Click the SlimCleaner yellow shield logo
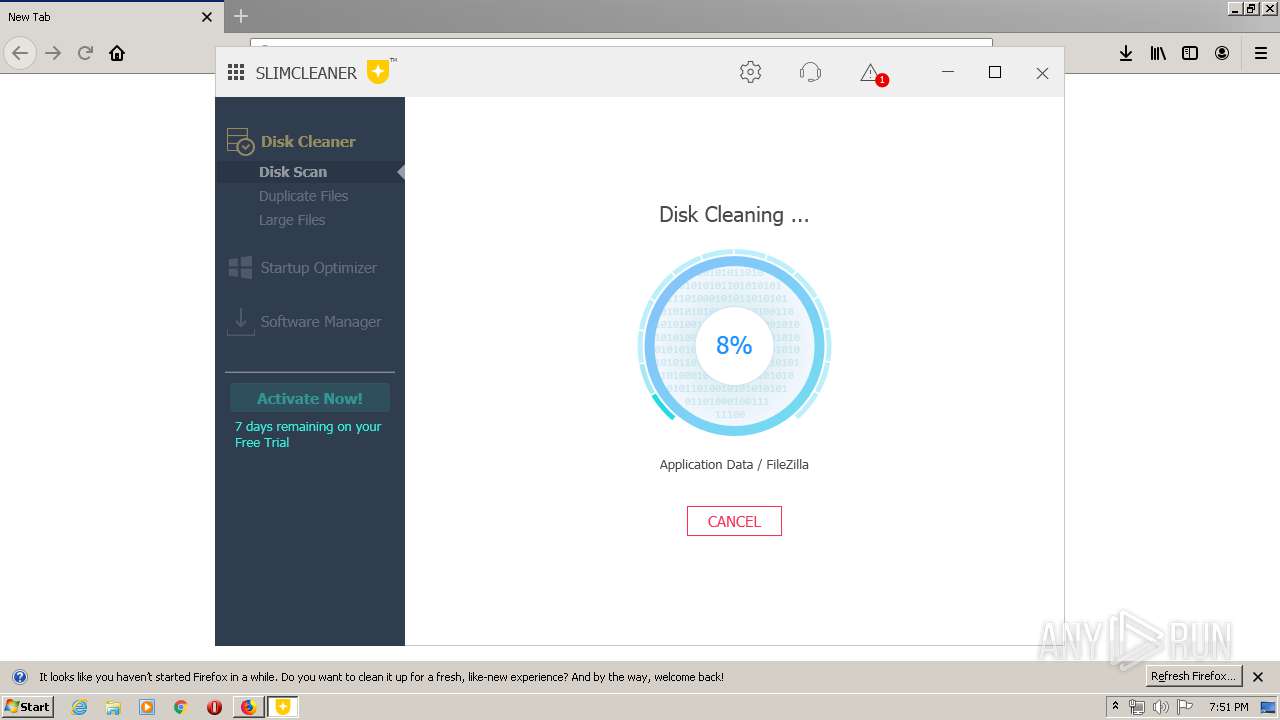 click(378, 71)
